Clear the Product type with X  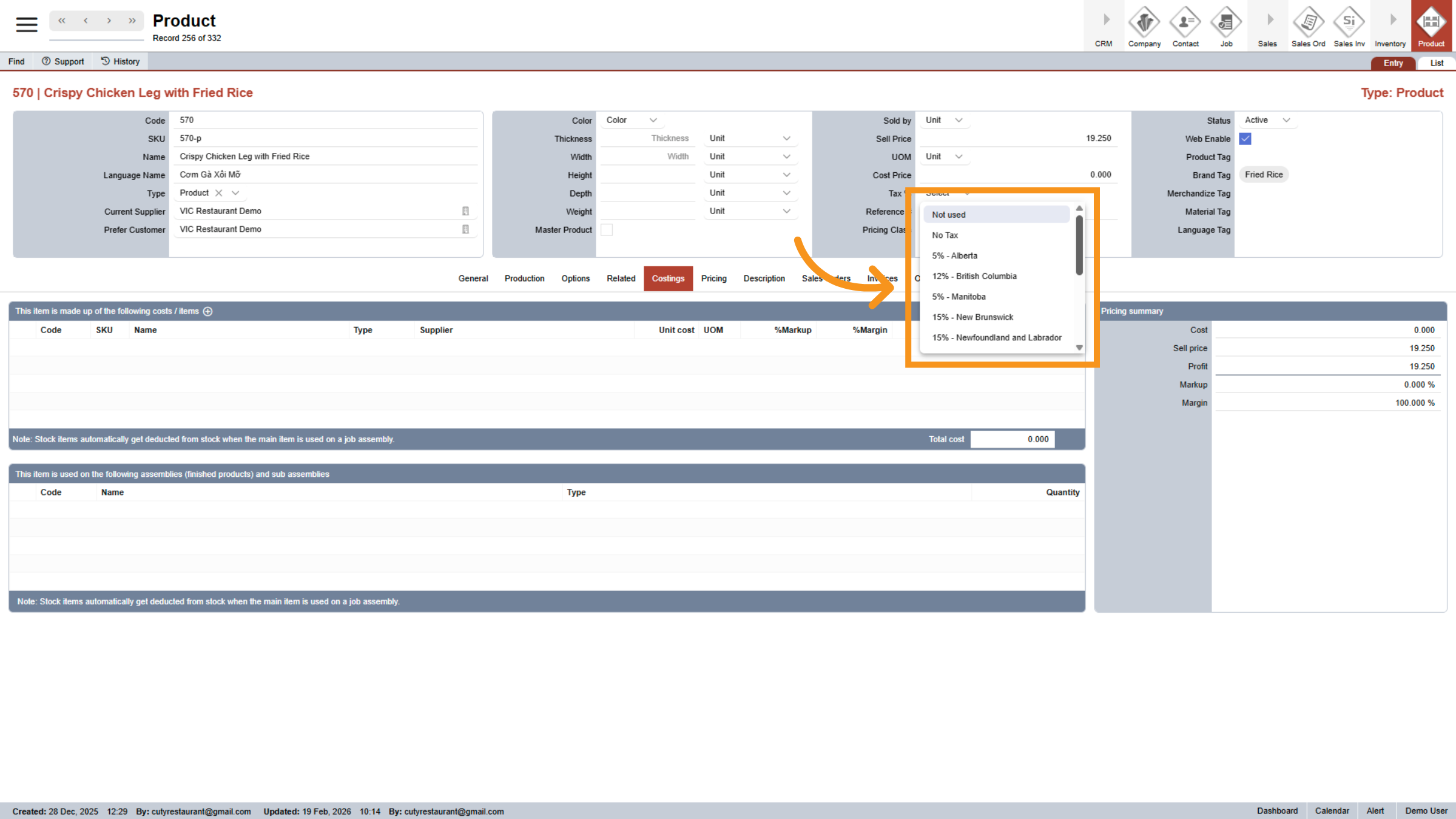point(219,193)
